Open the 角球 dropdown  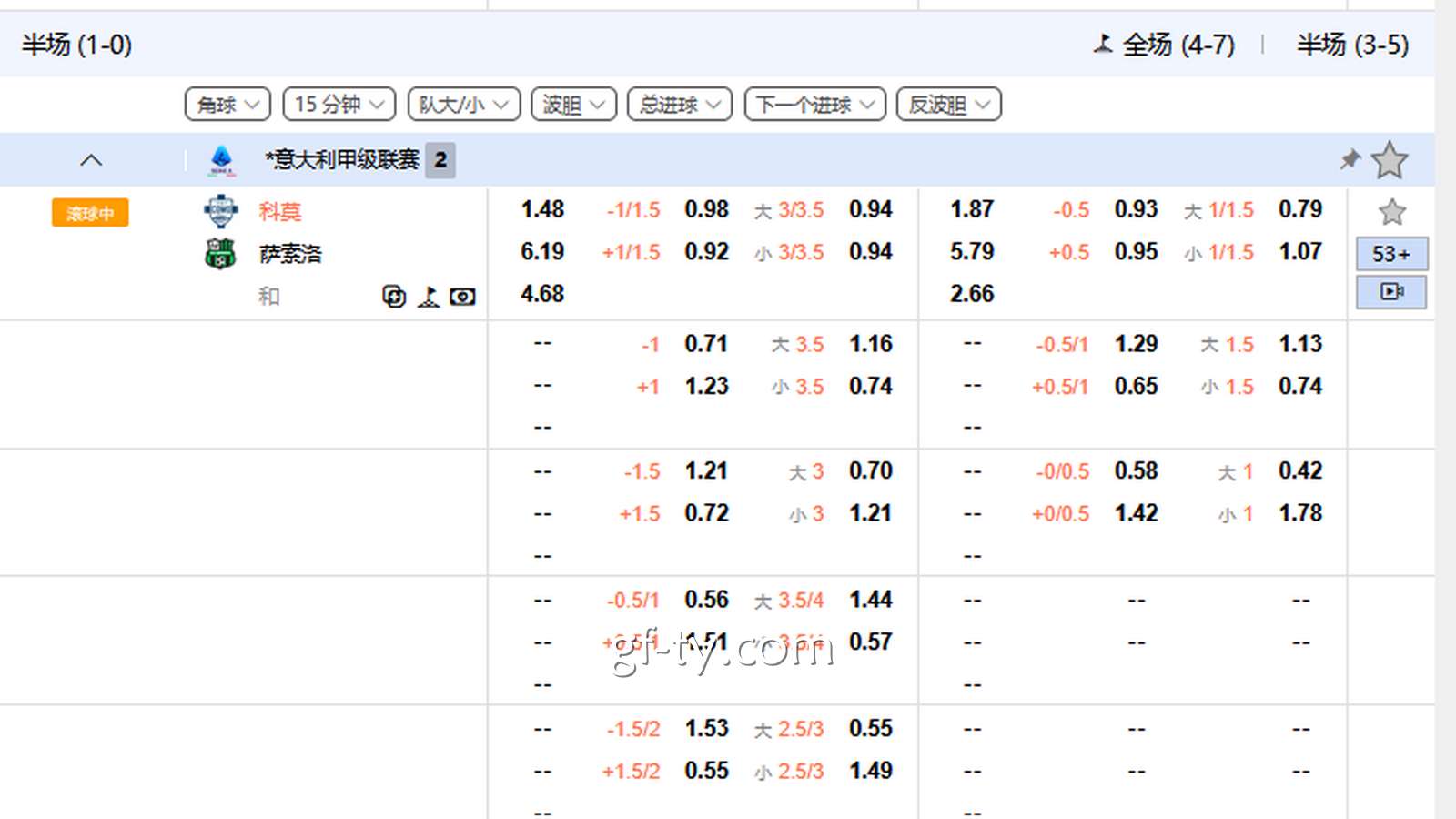227,105
